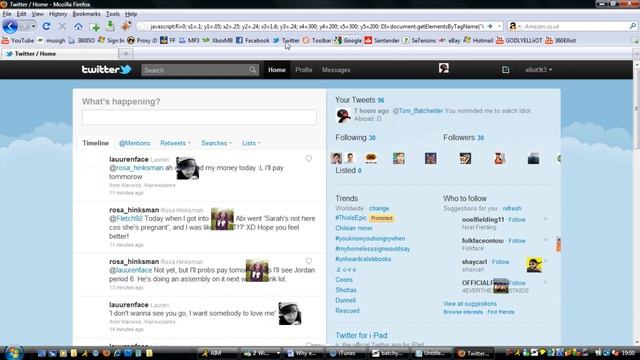Click the Home link in Twitter header
Image resolution: width=640 pixels, height=360 pixels.
point(277,70)
